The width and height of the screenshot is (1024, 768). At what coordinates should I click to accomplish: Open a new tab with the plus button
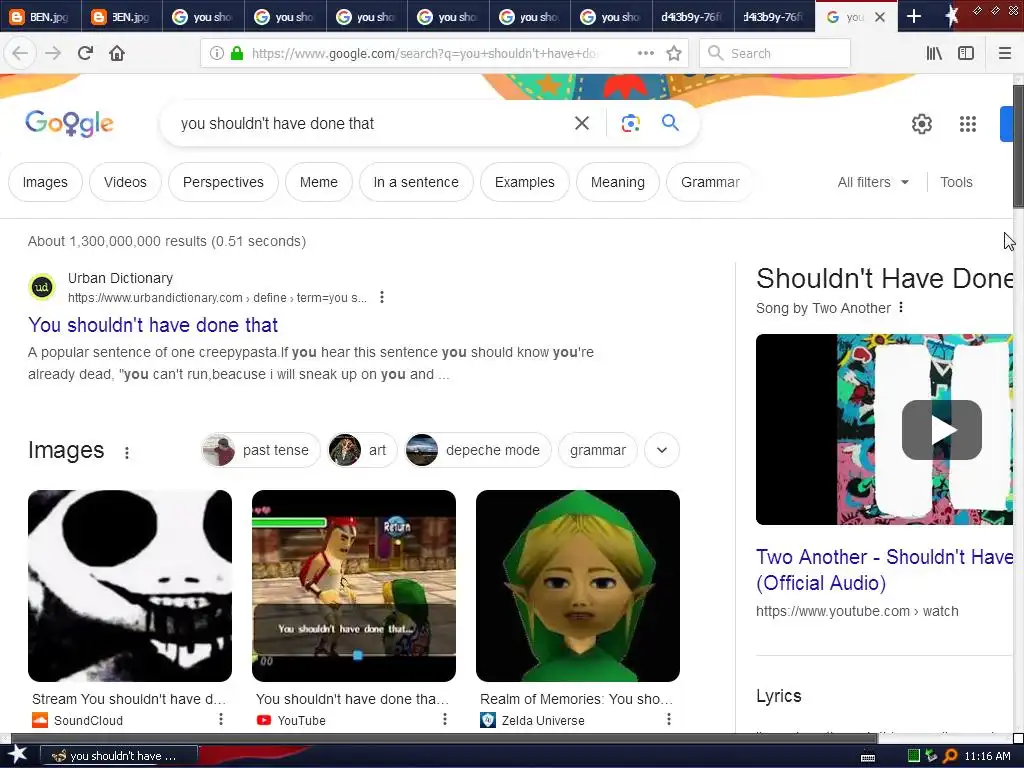(914, 17)
